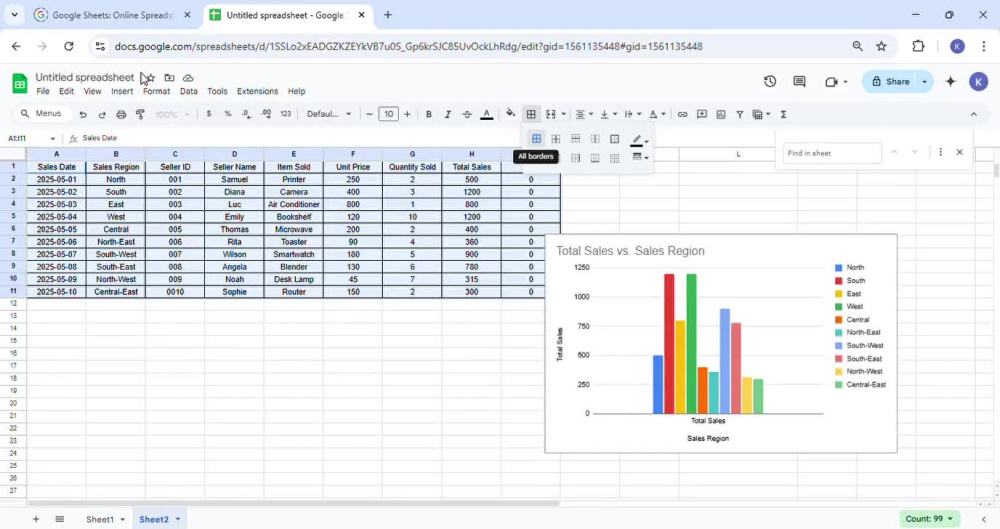Click the Insert chart icon

[721, 114]
